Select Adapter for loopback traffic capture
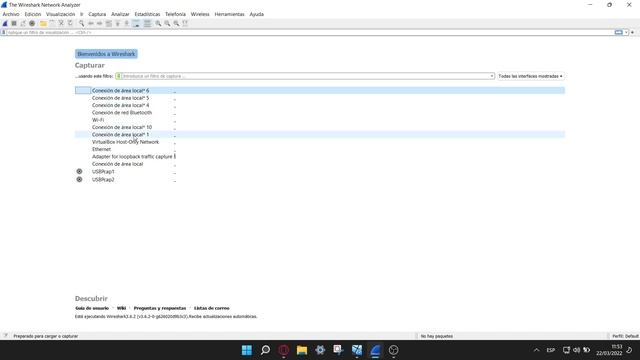The image size is (640, 360). point(320,157)
